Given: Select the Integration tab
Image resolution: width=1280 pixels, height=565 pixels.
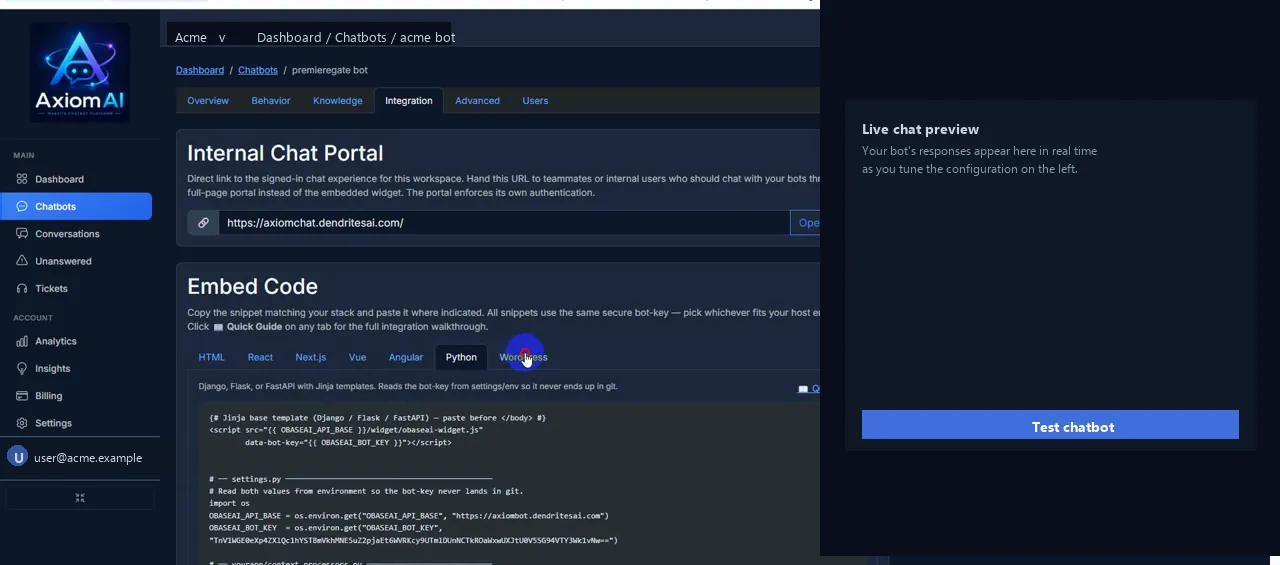Looking at the screenshot, I should [409, 101].
